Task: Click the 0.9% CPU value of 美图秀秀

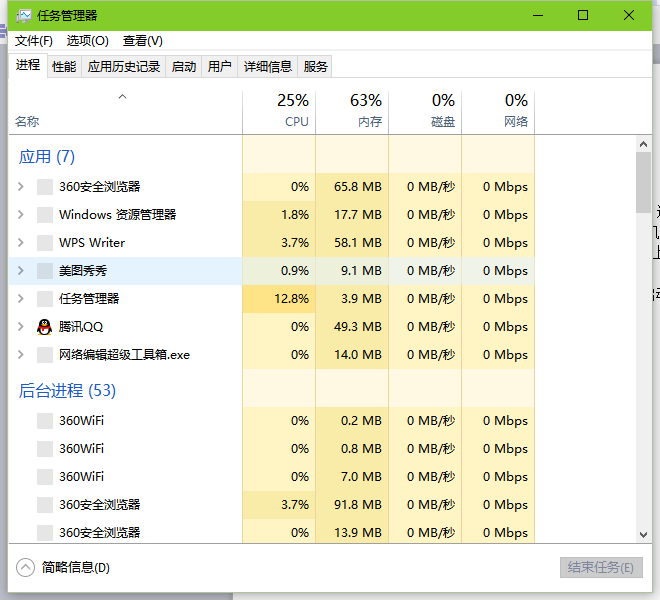Action: [295, 271]
